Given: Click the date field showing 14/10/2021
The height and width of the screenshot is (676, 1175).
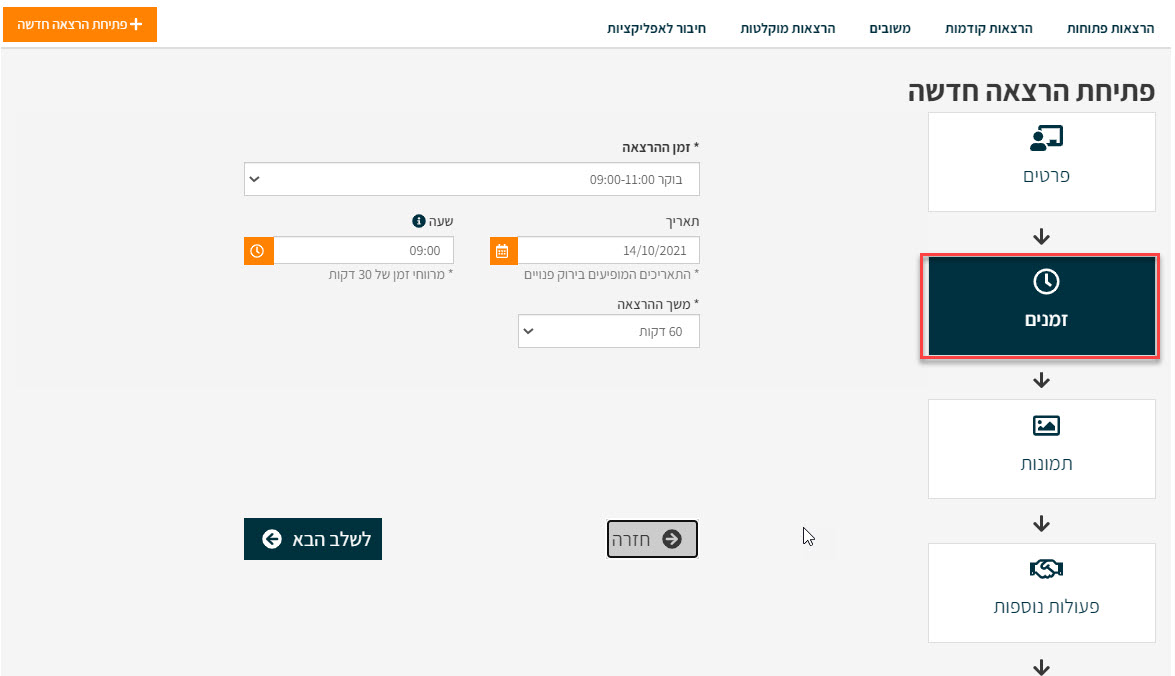Looking at the screenshot, I should [608, 250].
